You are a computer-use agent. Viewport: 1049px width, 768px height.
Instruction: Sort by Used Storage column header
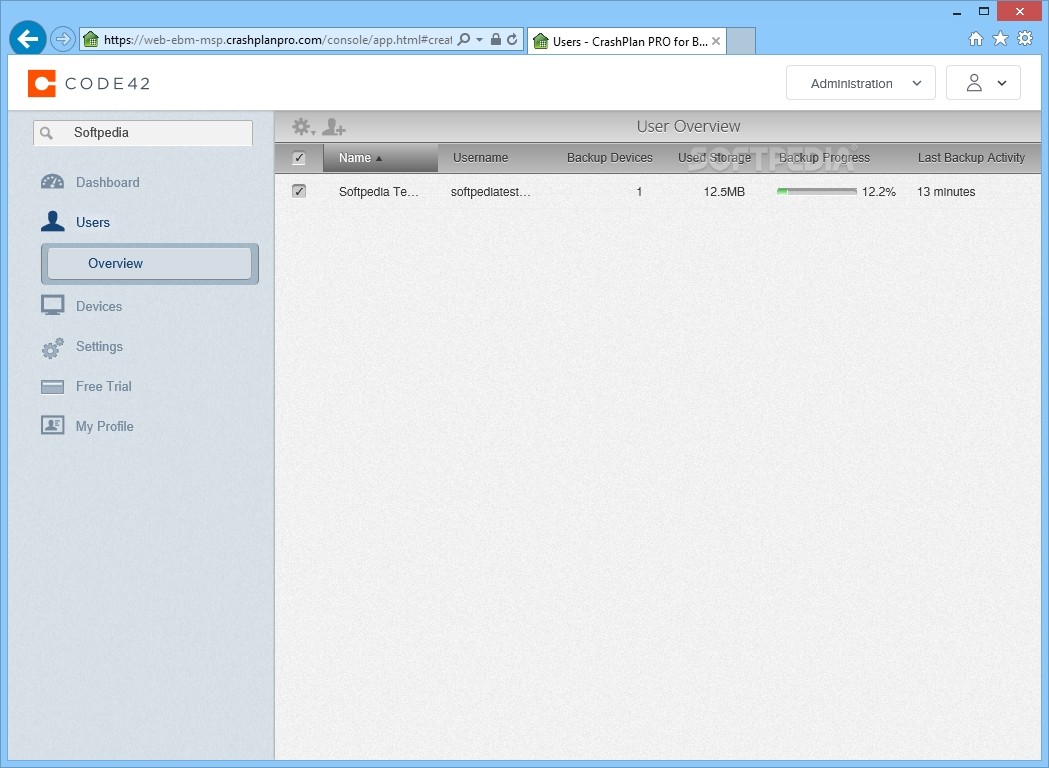click(714, 158)
